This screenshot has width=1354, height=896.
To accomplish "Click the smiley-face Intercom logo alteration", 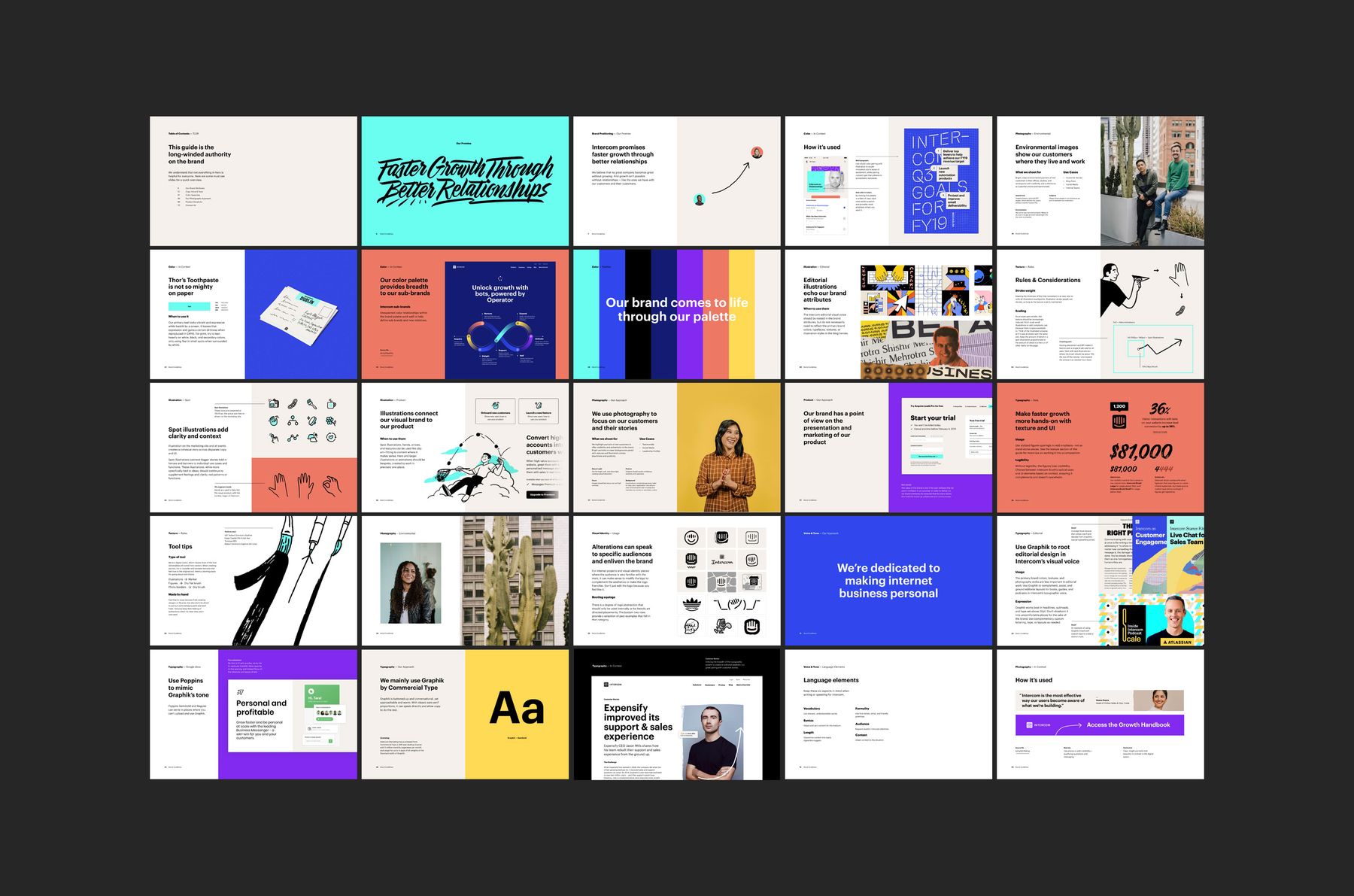I will tap(691, 537).
